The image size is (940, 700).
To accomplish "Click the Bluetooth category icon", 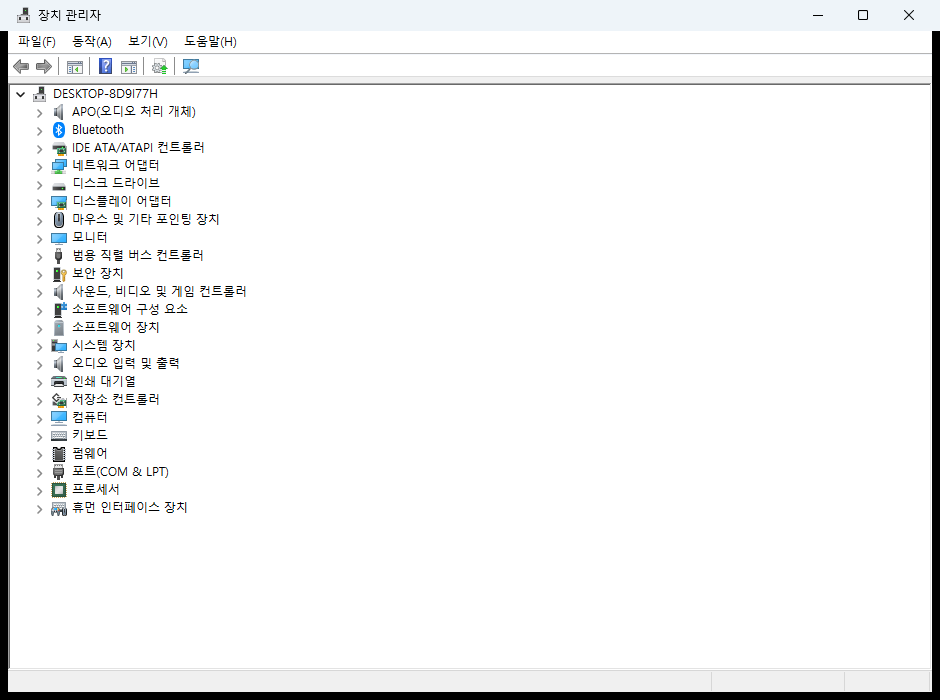I will [x=59, y=130].
